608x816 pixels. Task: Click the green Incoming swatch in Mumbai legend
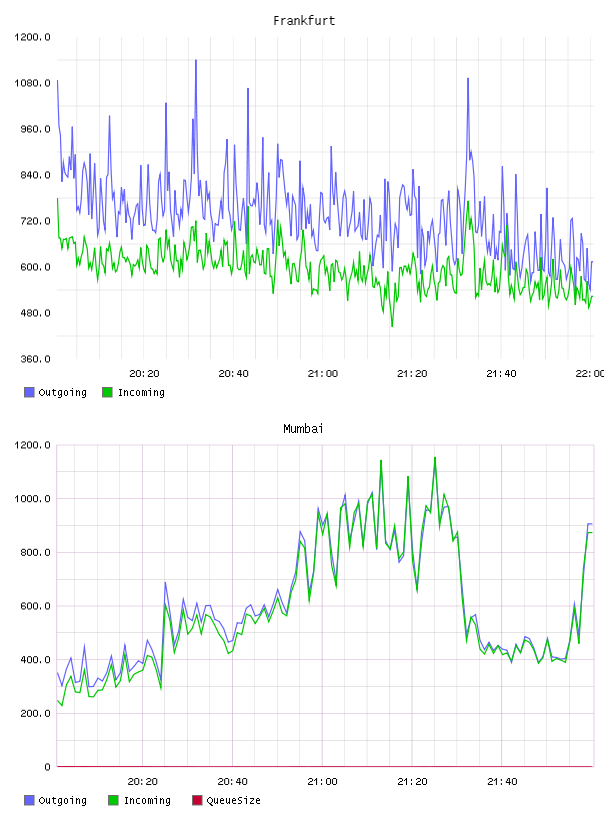(113, 800)
